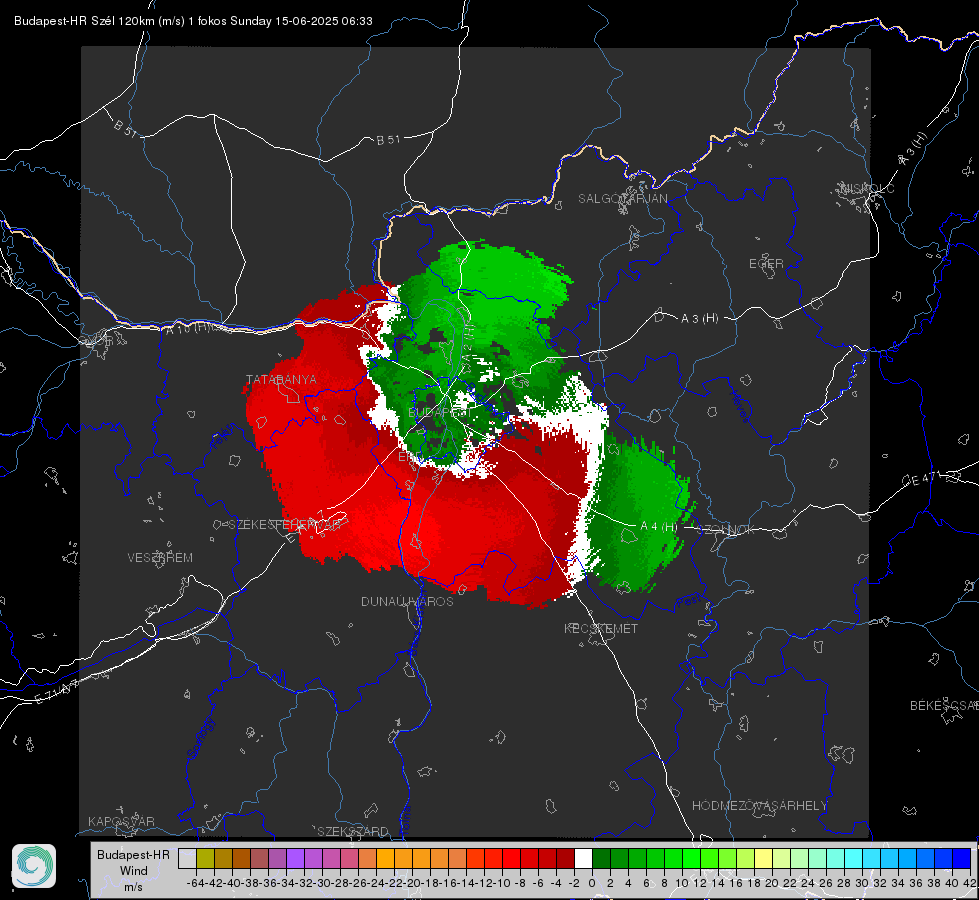Click the SZEKSZARD city label
Screen dimensions: 979x900
353,831
